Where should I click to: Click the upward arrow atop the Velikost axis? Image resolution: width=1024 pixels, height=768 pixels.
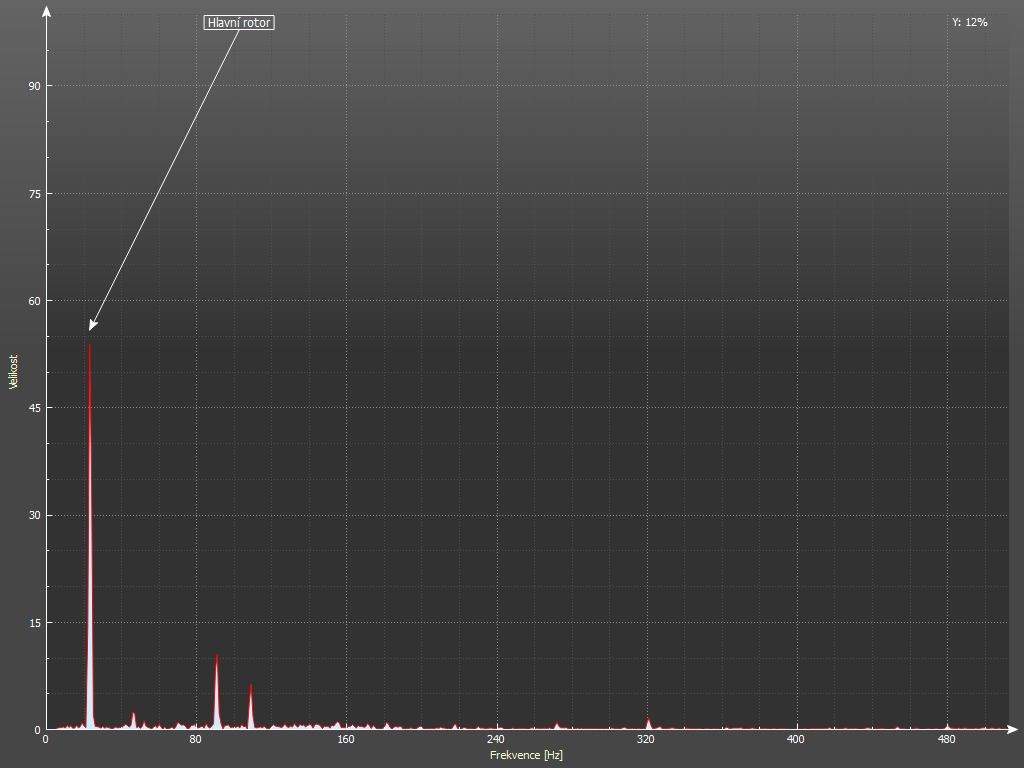coord(46,10)
